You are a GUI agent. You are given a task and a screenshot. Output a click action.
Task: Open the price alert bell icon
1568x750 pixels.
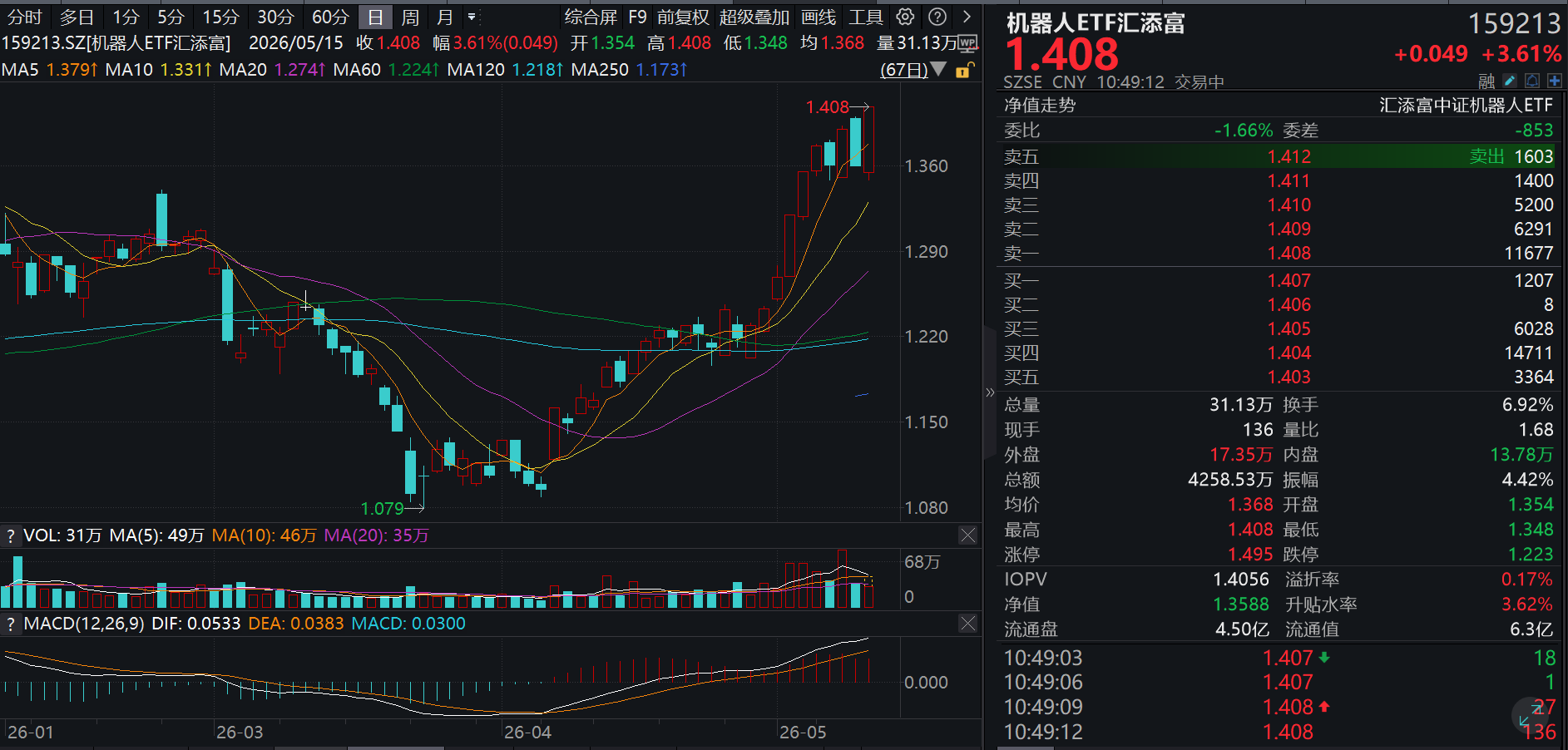pos(1532,81)
